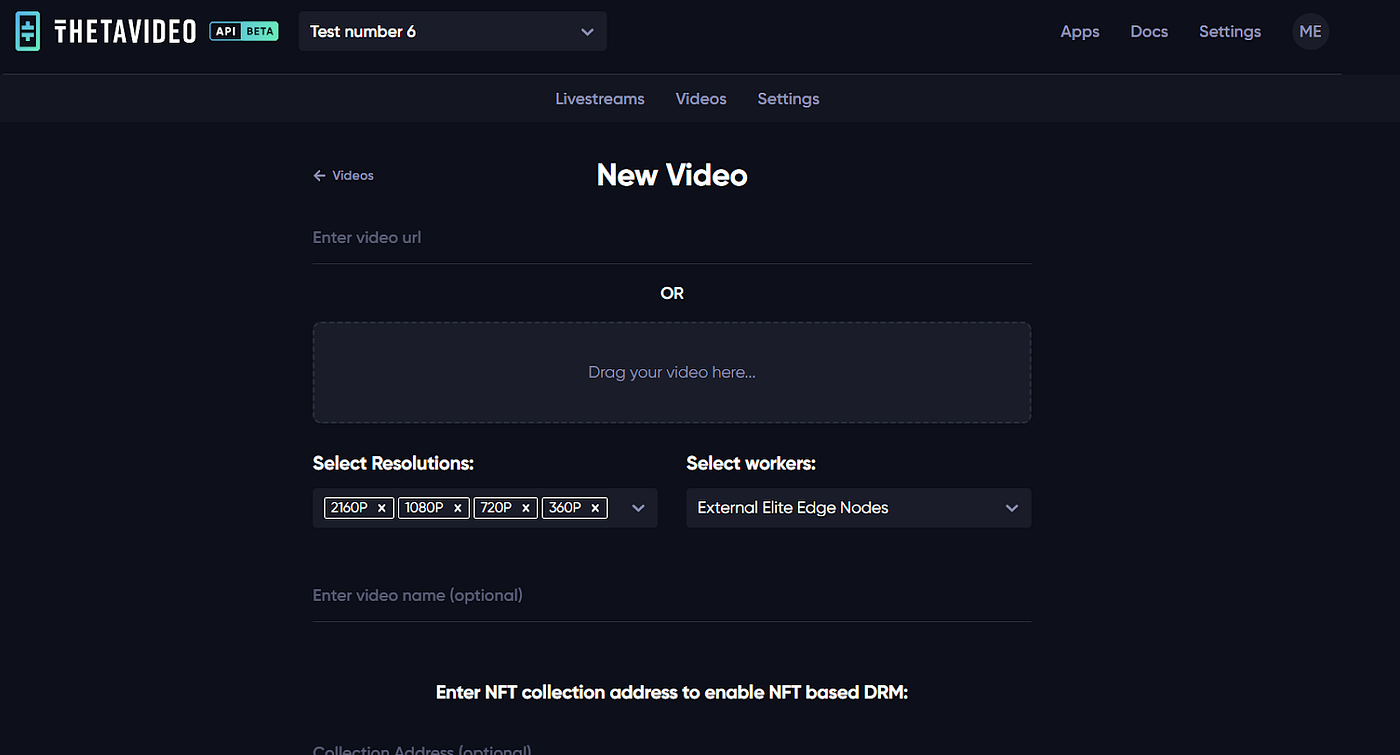Click the 1080P resolution tag label
1400x755 pixels.
(x=424, y=508)
